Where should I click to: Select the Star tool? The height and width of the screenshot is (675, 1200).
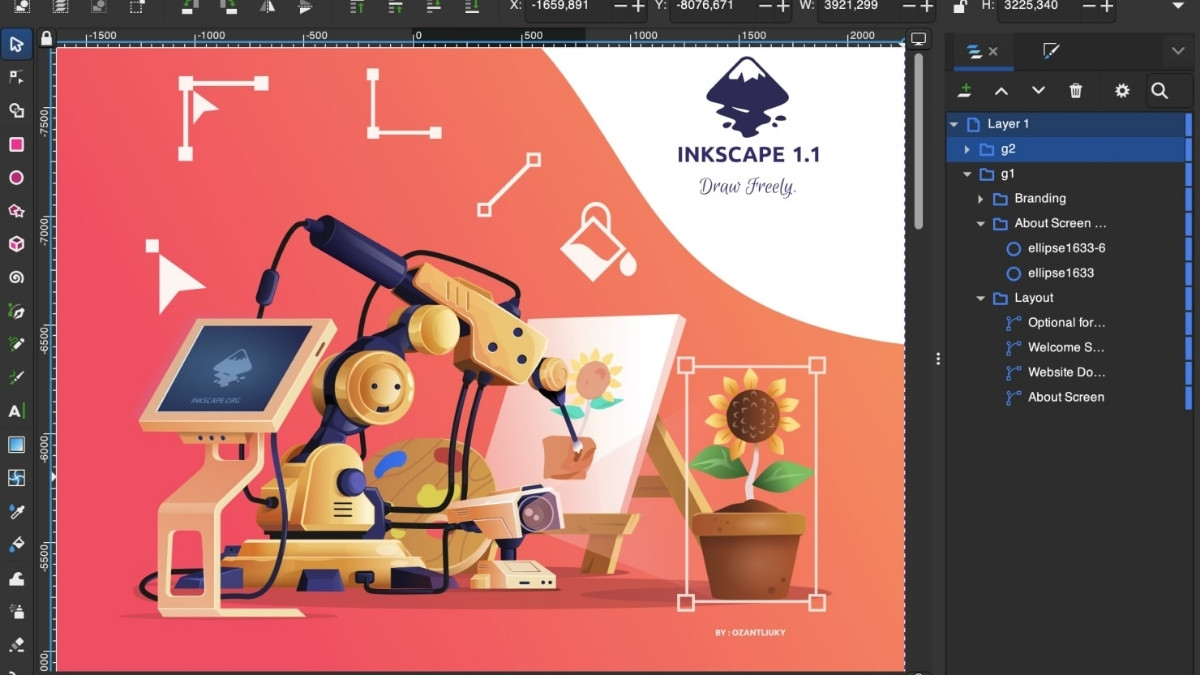16,211
